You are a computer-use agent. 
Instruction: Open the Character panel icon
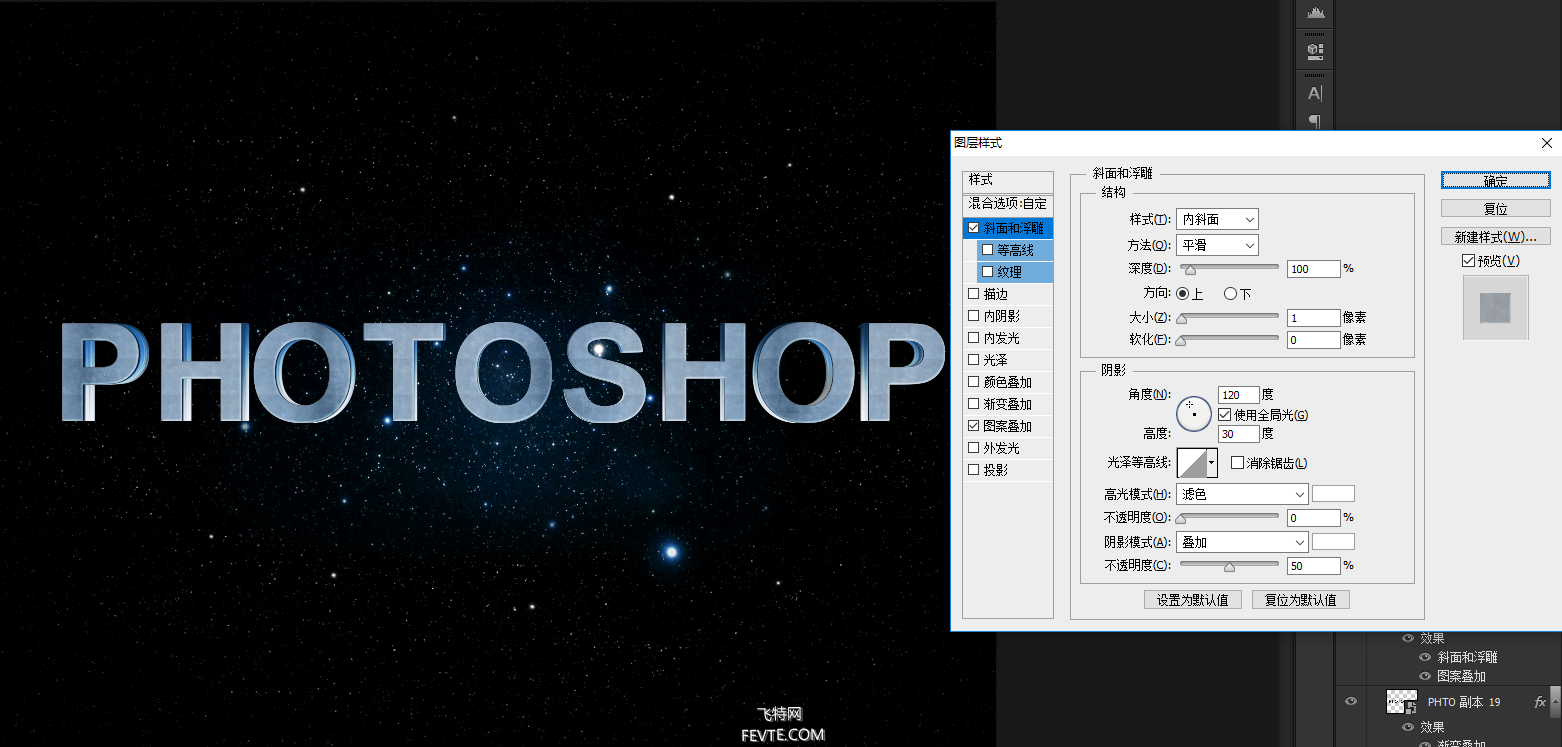1315,93
